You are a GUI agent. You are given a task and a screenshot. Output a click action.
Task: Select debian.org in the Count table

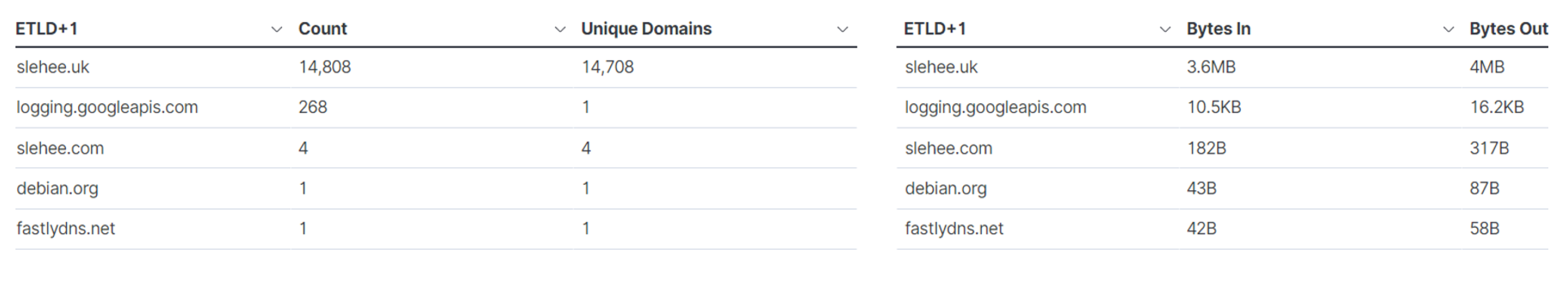(57, 188)
